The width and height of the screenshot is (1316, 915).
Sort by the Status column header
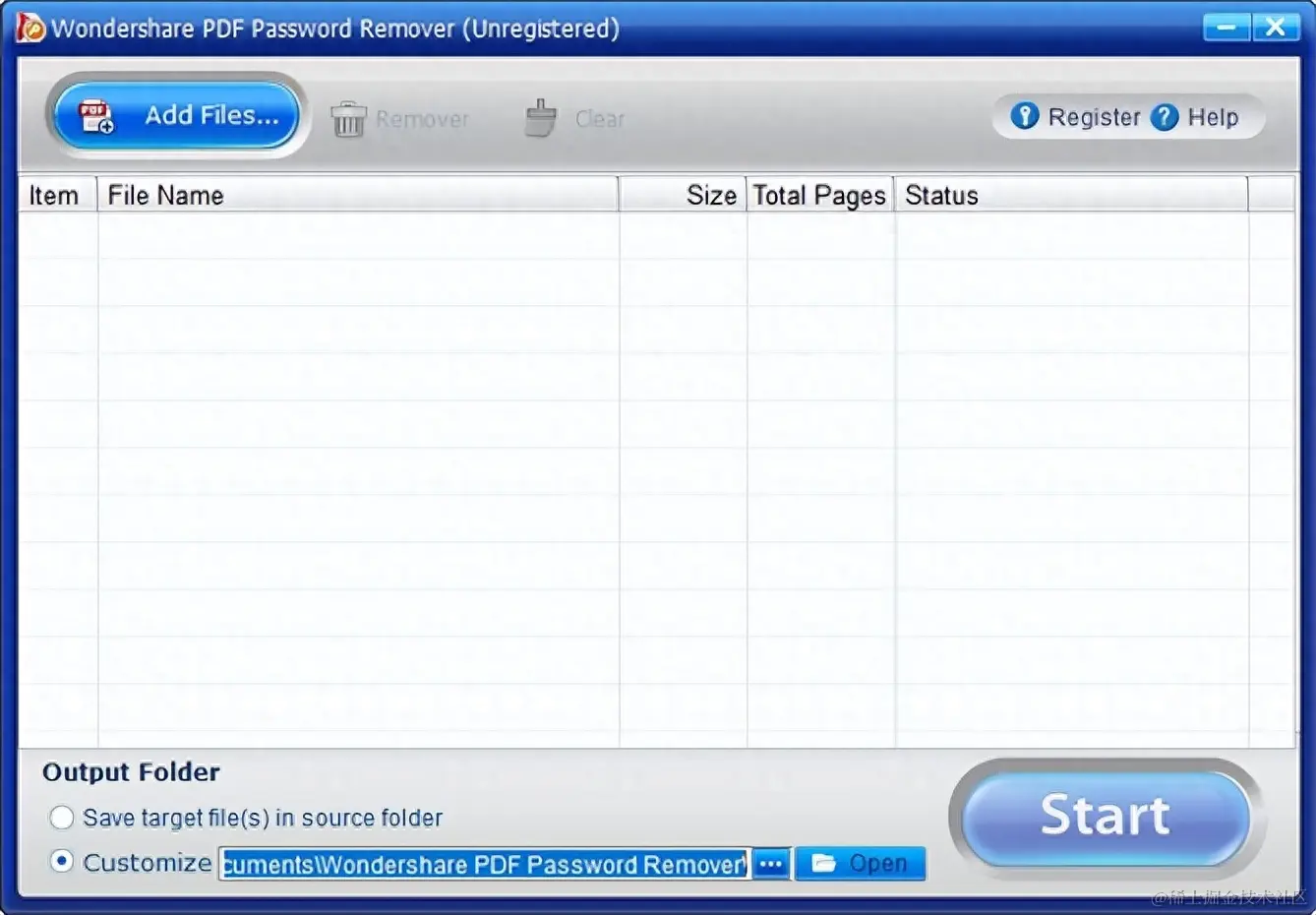click(1071, 195)
